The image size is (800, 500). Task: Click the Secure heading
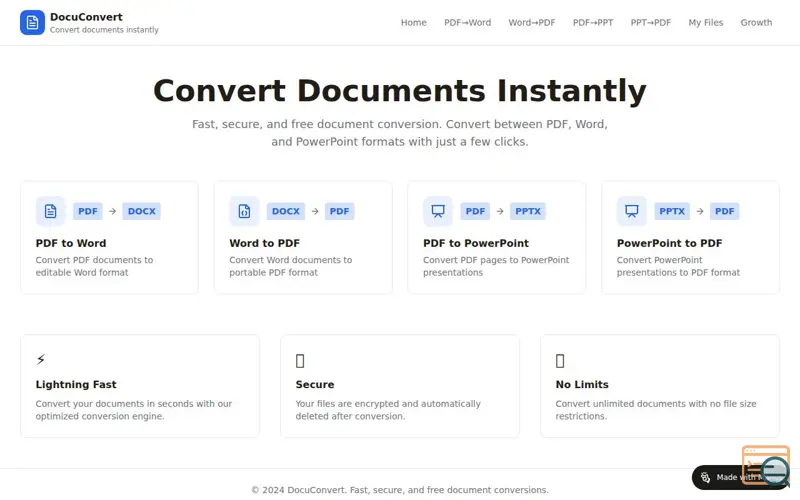(x=315, y=385)
